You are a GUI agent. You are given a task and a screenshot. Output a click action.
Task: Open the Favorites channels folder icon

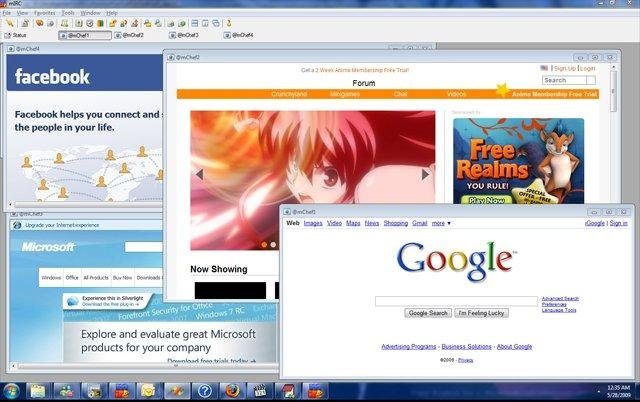coord(39,23)
